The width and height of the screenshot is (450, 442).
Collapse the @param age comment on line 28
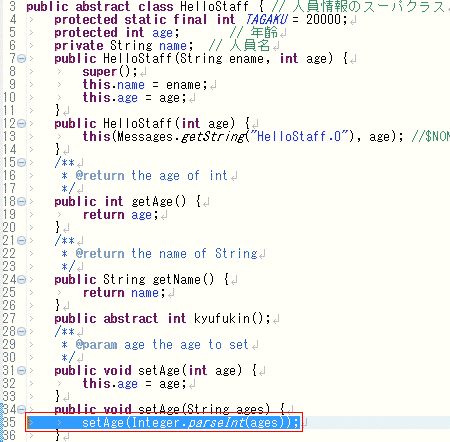(21, 332)
